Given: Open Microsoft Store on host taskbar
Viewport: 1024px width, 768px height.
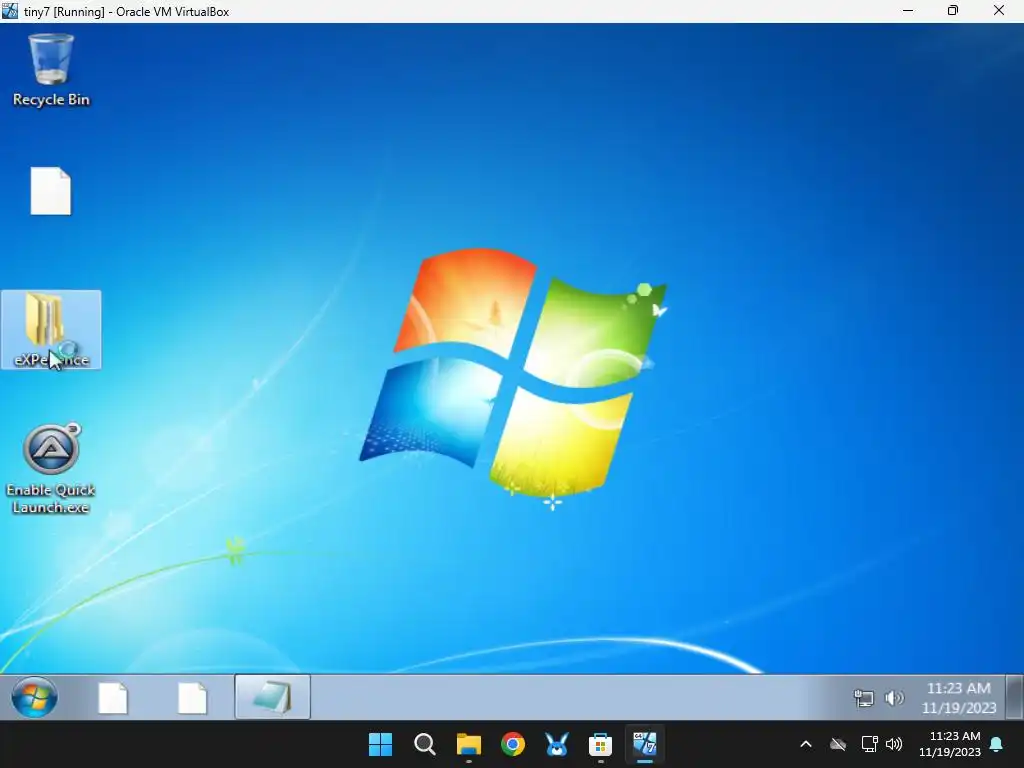Looking at the screenshot, I should click(600, 744).
